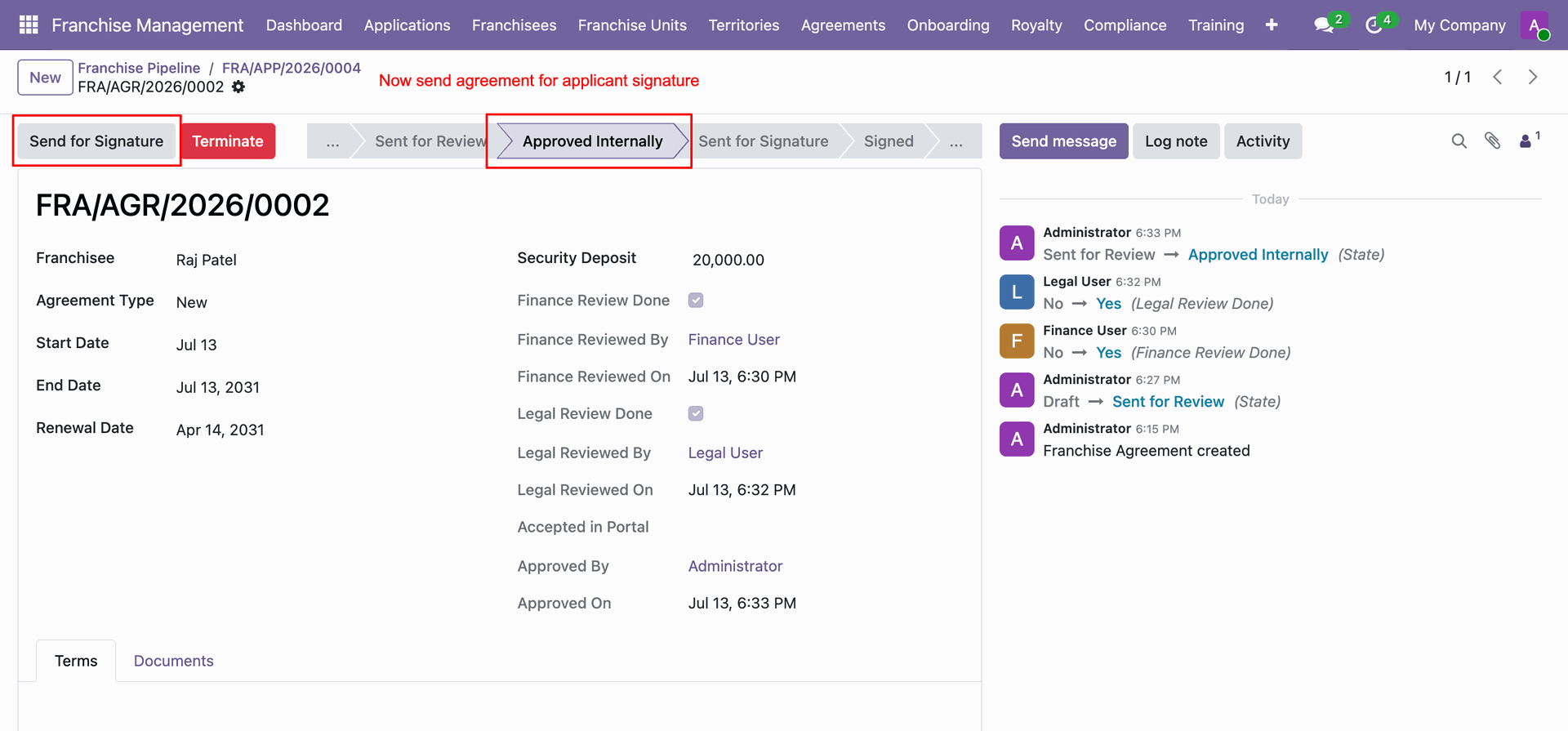
Task: Click Administrator avatar on 6:15 PM message
Action: coord(1017,439)
